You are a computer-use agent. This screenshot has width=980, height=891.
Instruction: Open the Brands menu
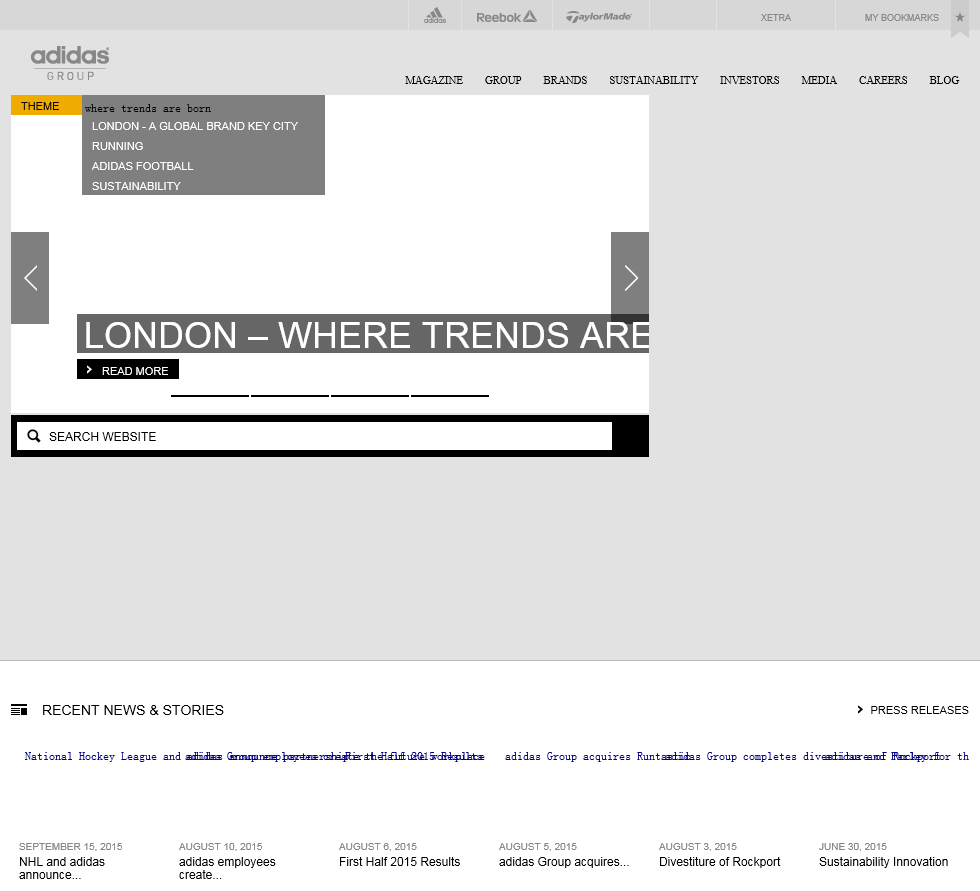(565, 80)
